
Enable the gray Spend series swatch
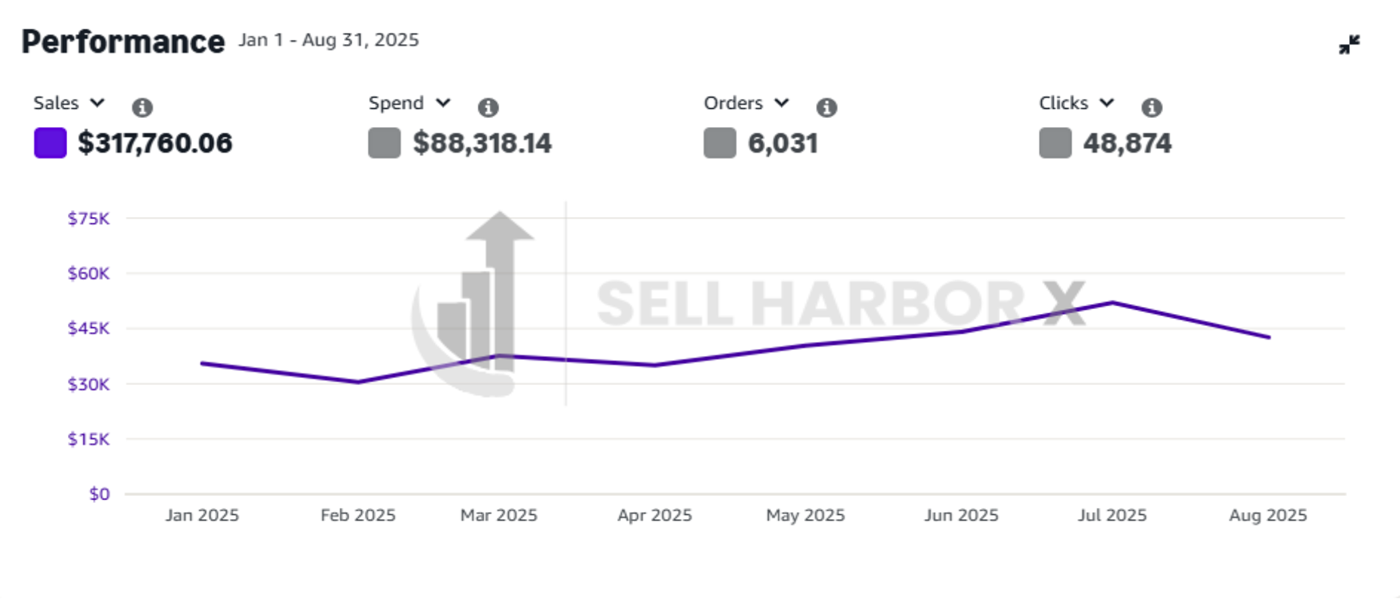(x=384, y=143)
